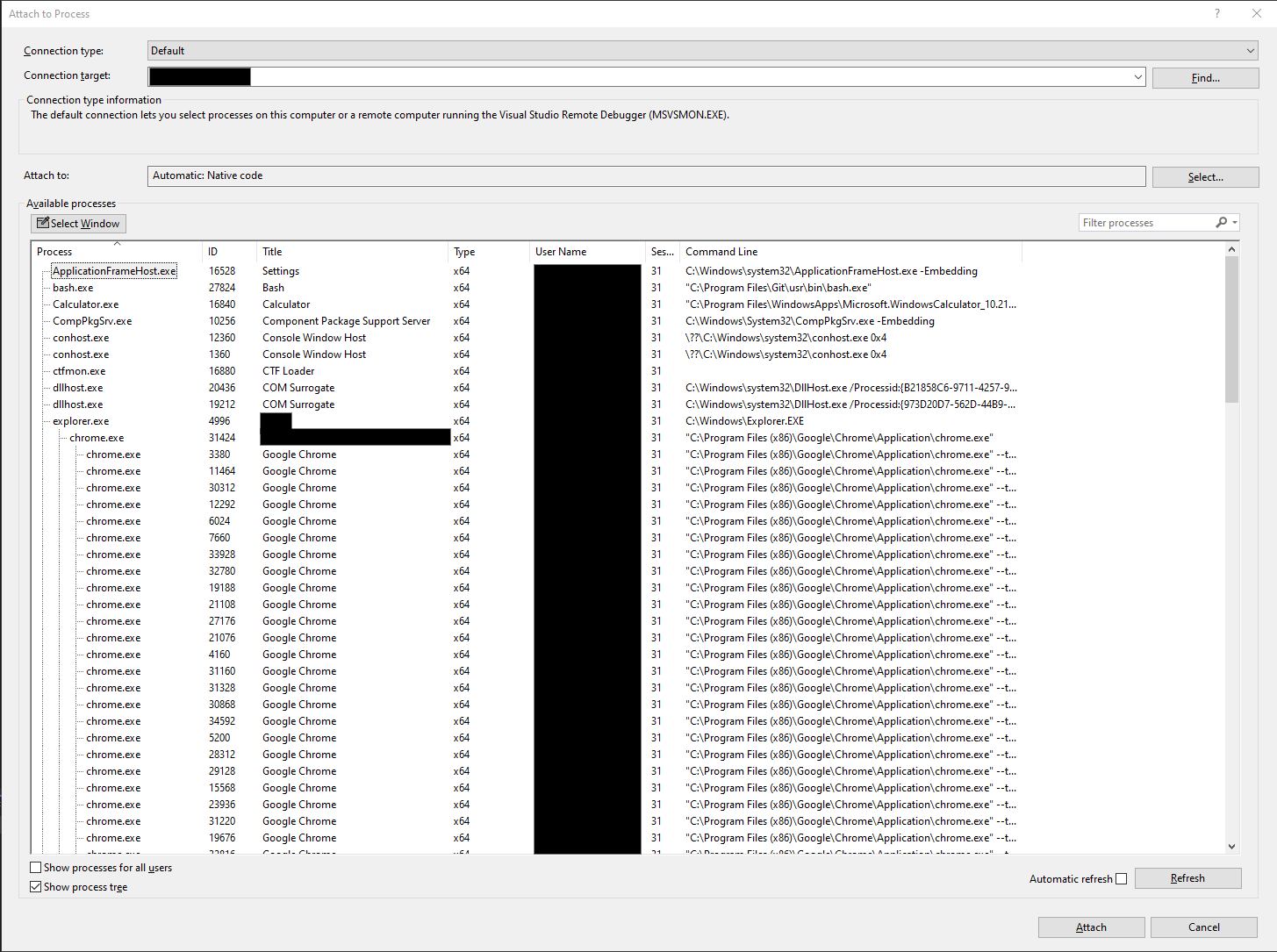Viewport: 1277px width, 952px height.
Task: Click the CTF Loader title cell
Action: (288, 371)
